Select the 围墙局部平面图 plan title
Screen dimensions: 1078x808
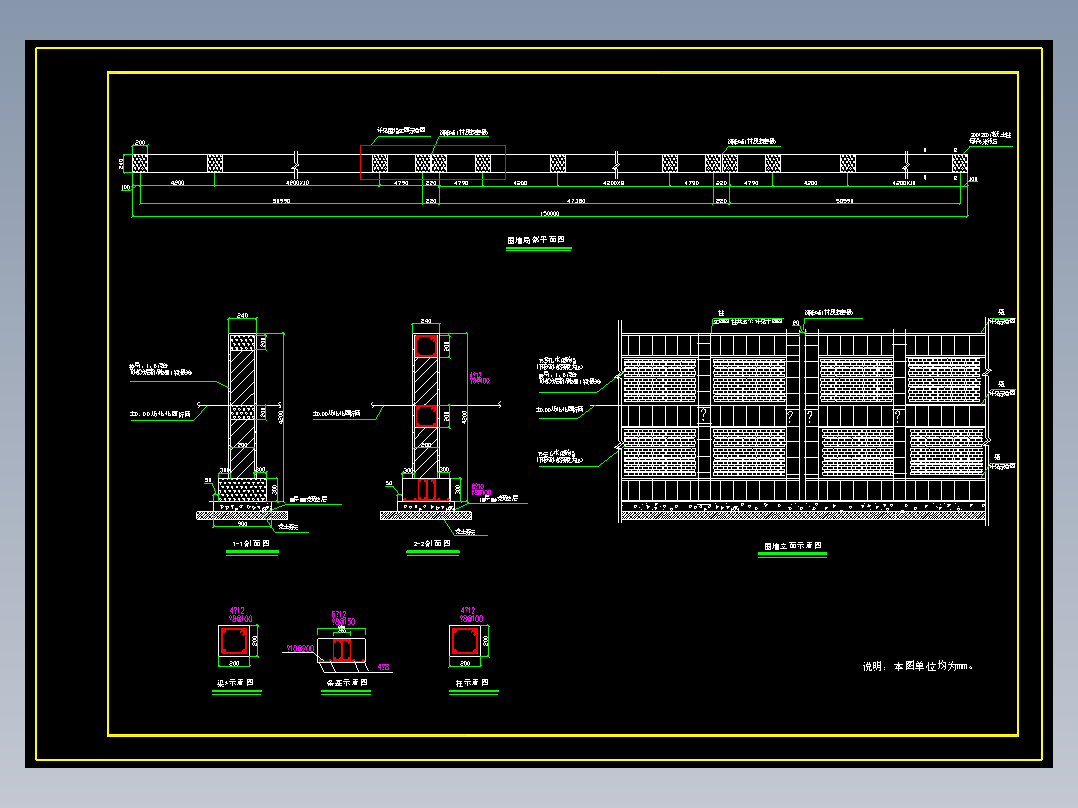tap(536, 240)
